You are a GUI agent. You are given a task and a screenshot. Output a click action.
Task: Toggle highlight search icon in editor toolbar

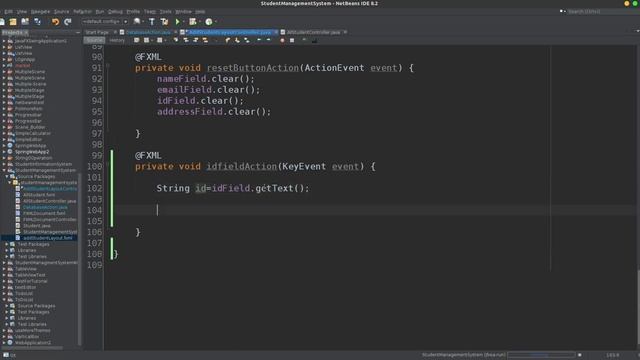pos(205,40)
